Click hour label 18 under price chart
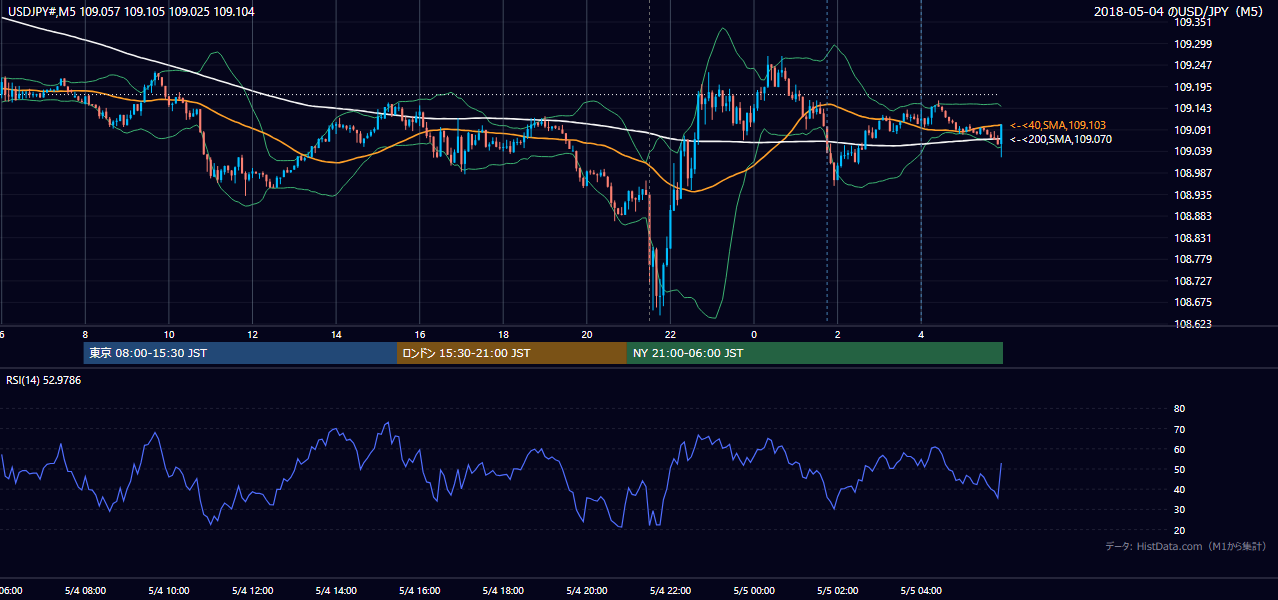This screenshot has width=1278, height=600. (504, 335)
